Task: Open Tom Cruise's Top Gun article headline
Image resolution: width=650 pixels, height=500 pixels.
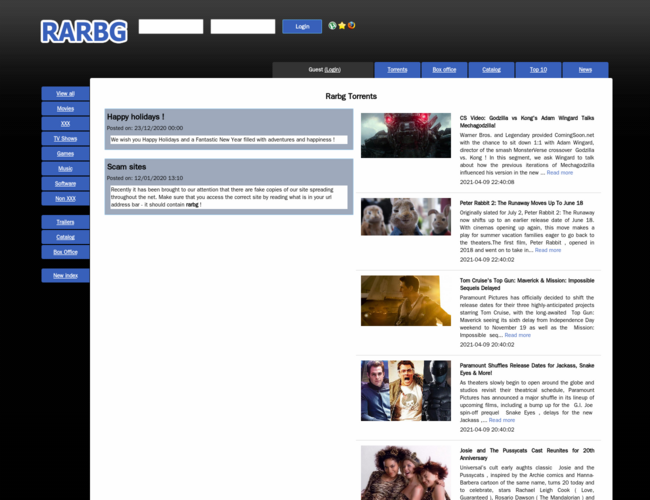Action: coord(527,284)
